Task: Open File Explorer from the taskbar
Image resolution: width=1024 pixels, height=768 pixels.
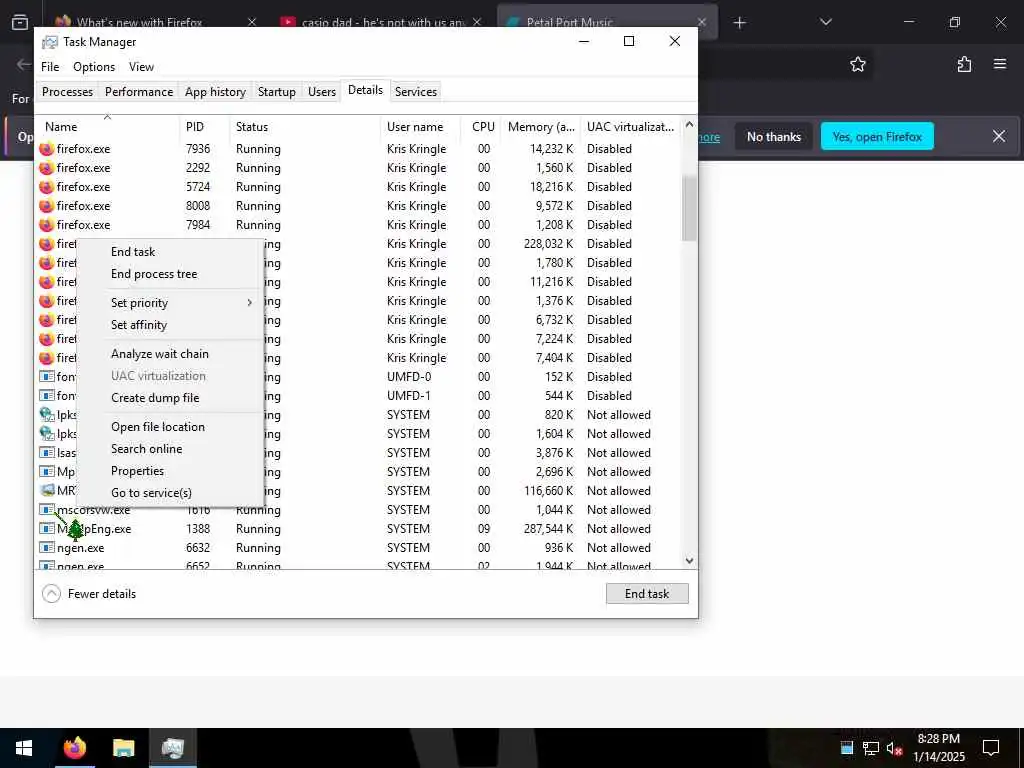Action: tap(123, 748)
